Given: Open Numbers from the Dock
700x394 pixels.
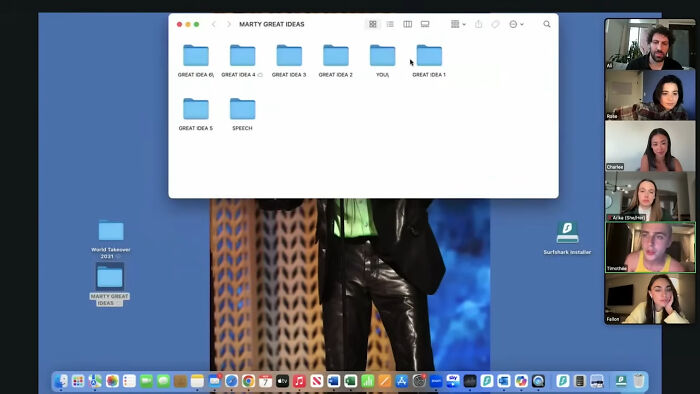Looking at the screenshot, I should pos(367,381).
